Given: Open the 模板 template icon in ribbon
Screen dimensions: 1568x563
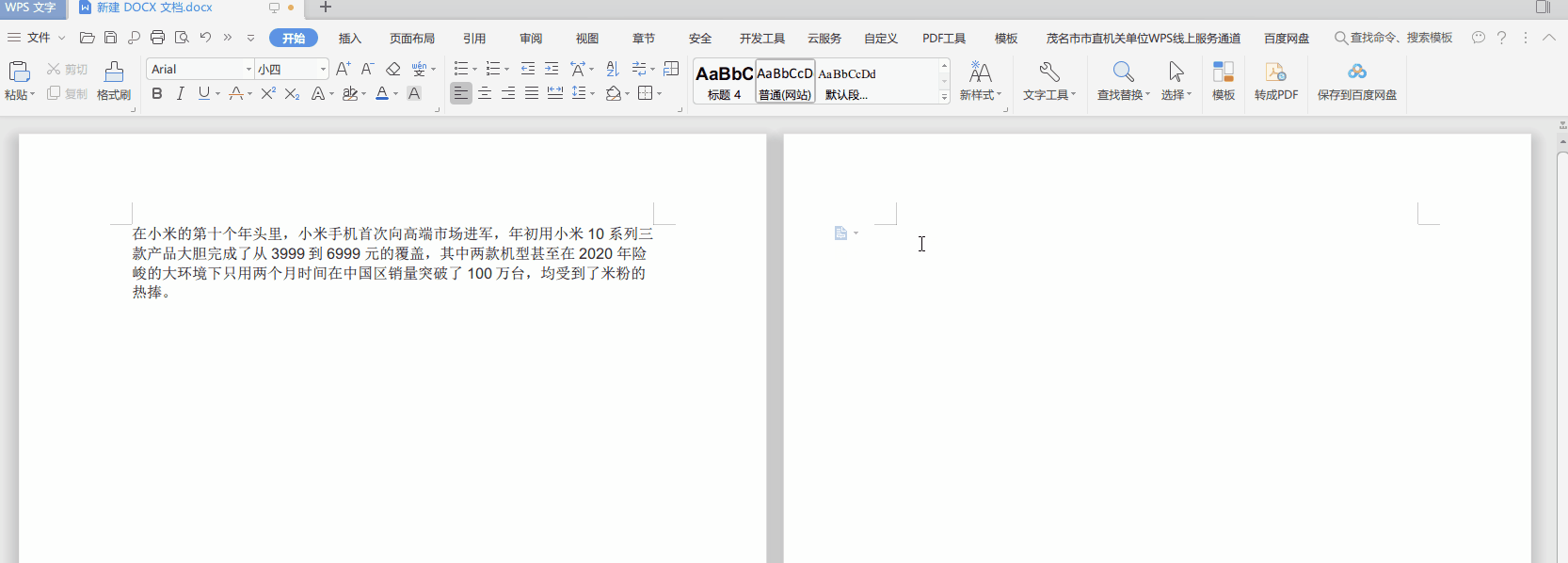Looking at the screenshot, I should coord(1224,81).
